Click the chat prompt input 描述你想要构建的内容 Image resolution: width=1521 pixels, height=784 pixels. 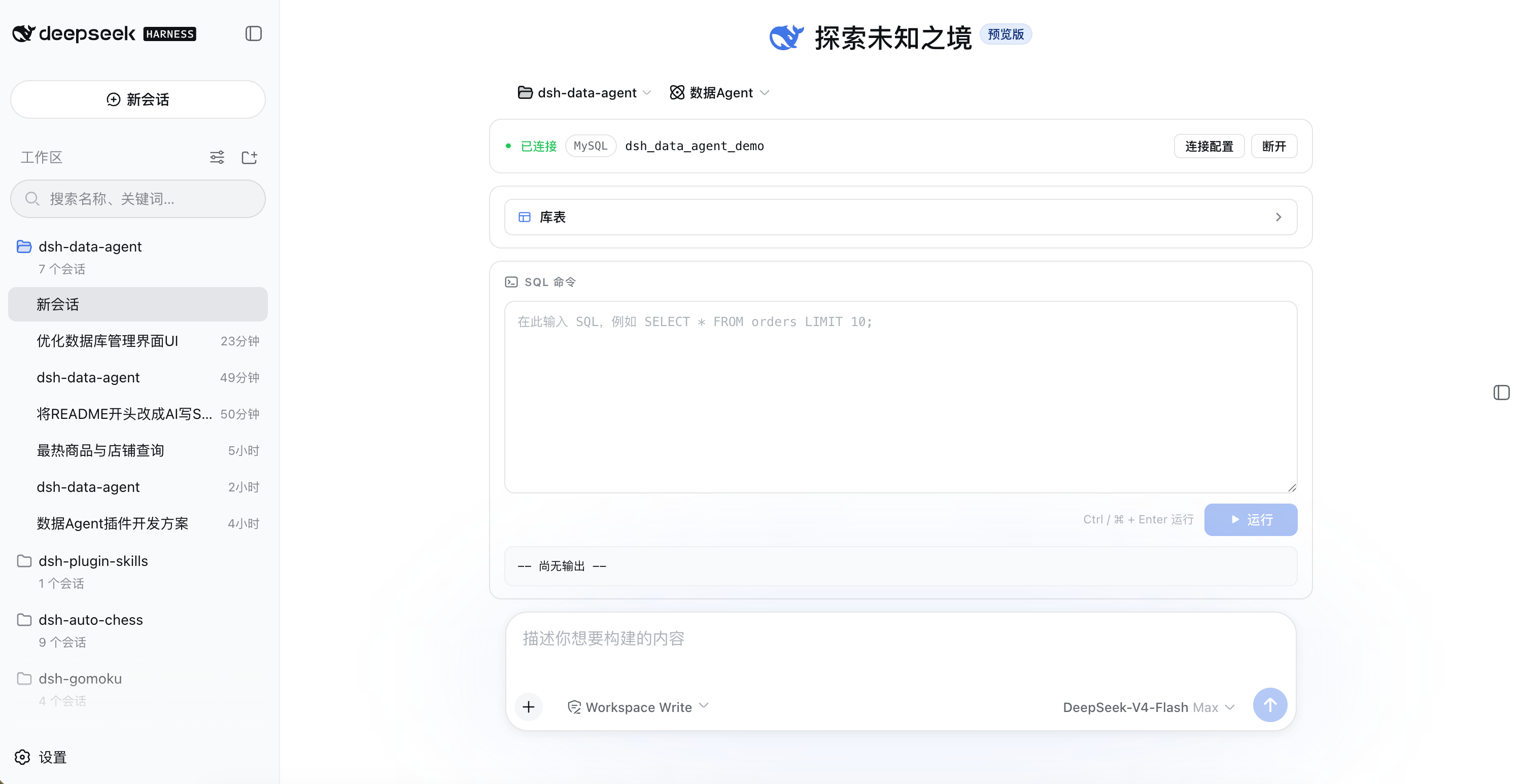(901, 639)
